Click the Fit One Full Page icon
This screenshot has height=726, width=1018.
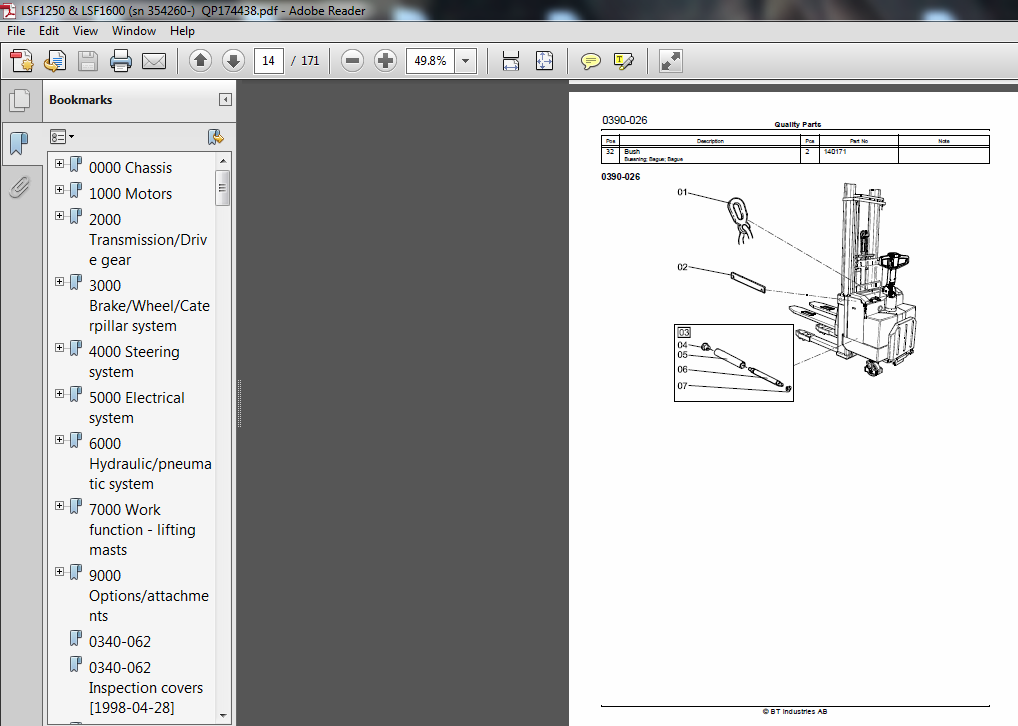click(x=544, y=61)
